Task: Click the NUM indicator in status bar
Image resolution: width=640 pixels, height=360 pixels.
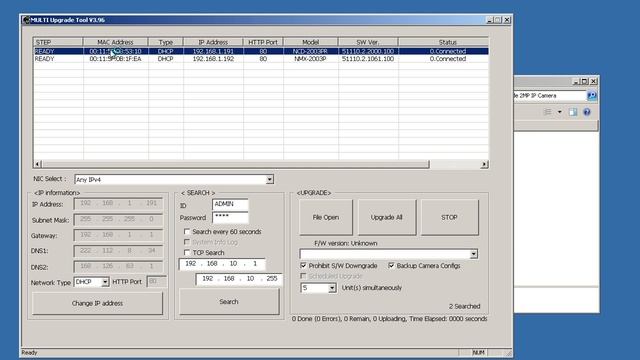Action: [x=478, y=352]
